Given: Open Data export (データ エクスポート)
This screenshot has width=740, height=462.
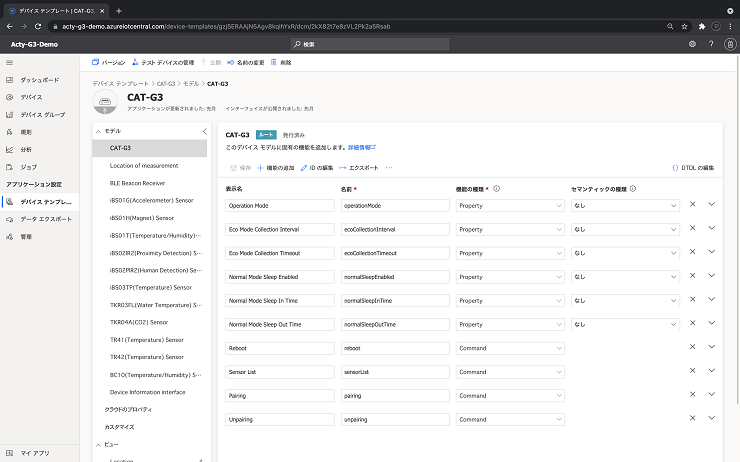Looking at the screenshot, I should tap(40, 219).
